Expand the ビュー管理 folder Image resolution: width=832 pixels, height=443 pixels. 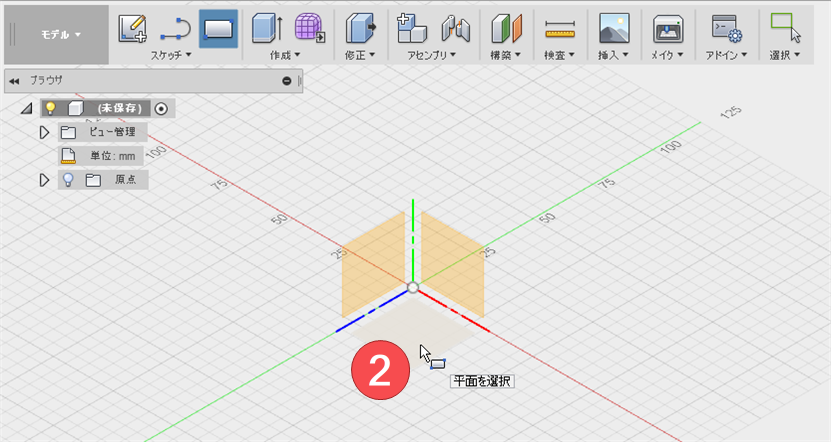[44, 132]
